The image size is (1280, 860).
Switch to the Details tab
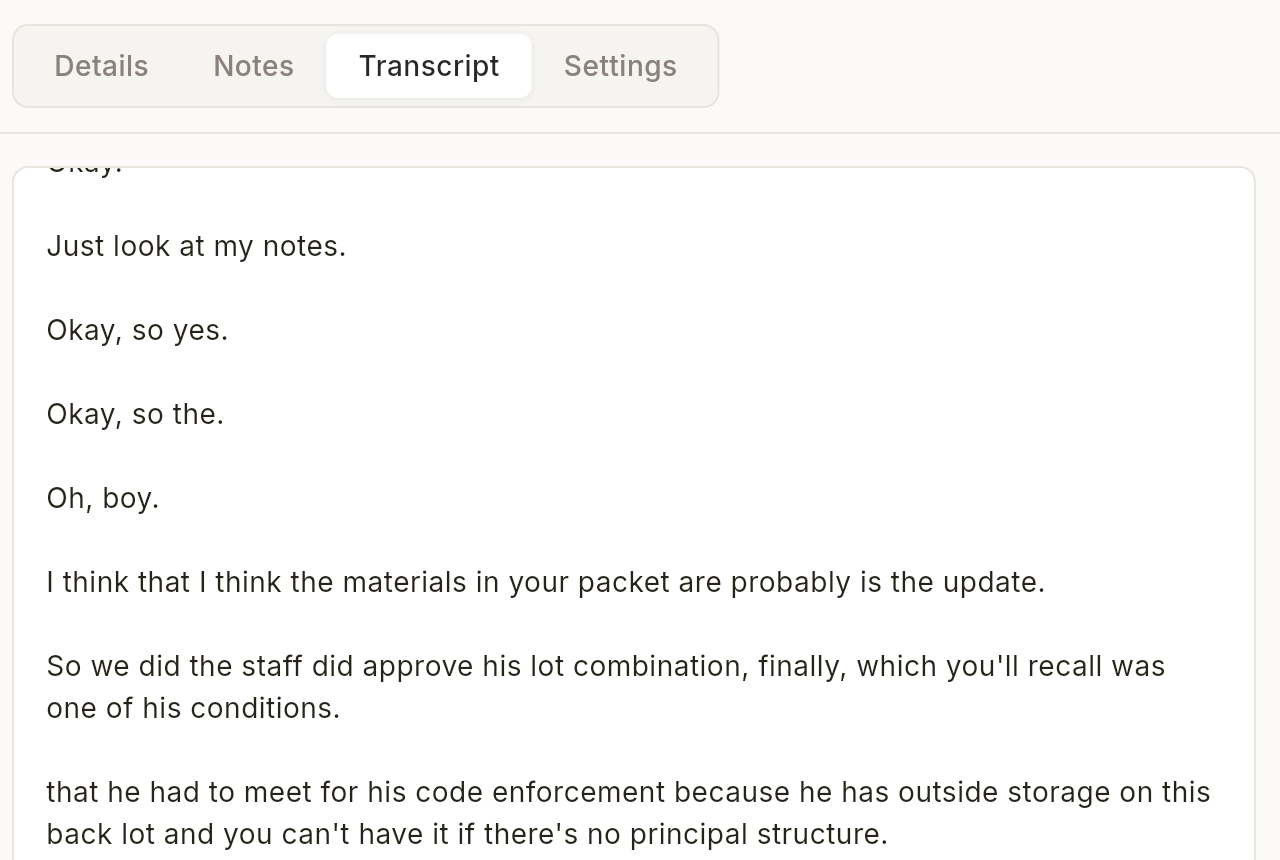coord(100,66)
